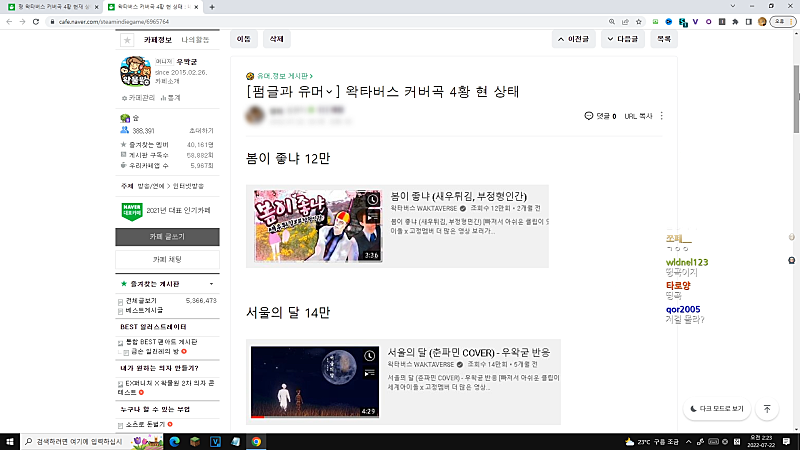The width and height of the screenshot is (800, 450).
Task: Click the Windows taskbar search box
Action: pos(92,442)
